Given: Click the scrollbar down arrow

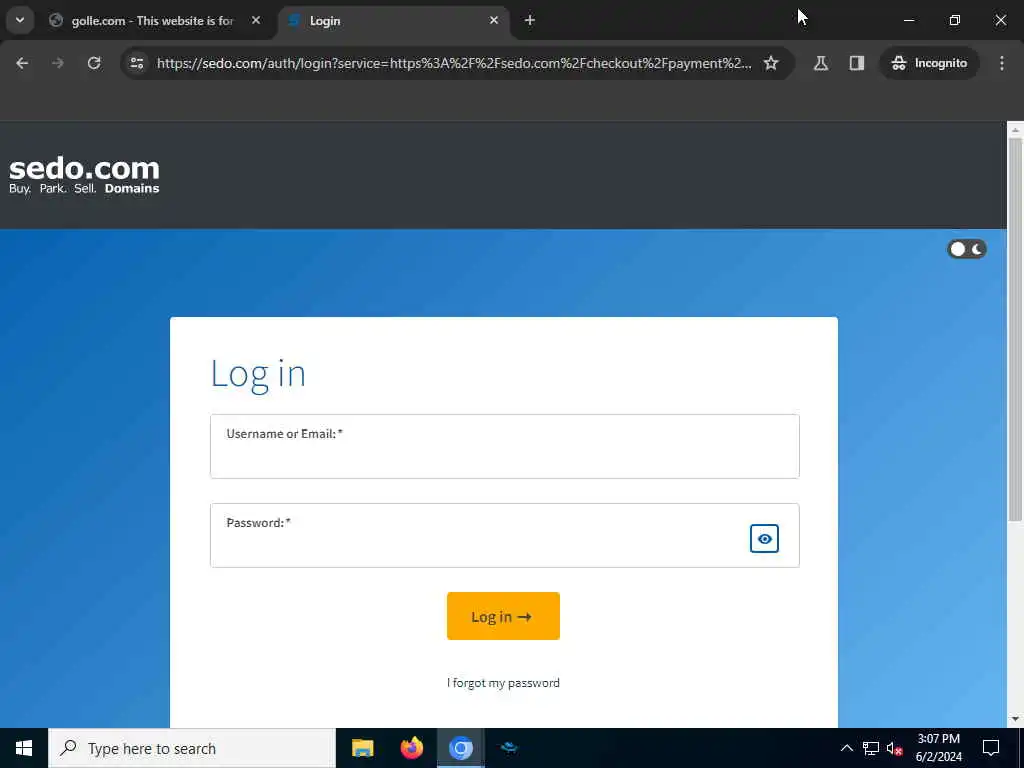Looking at the screenshot, I should pos(1015,719).
